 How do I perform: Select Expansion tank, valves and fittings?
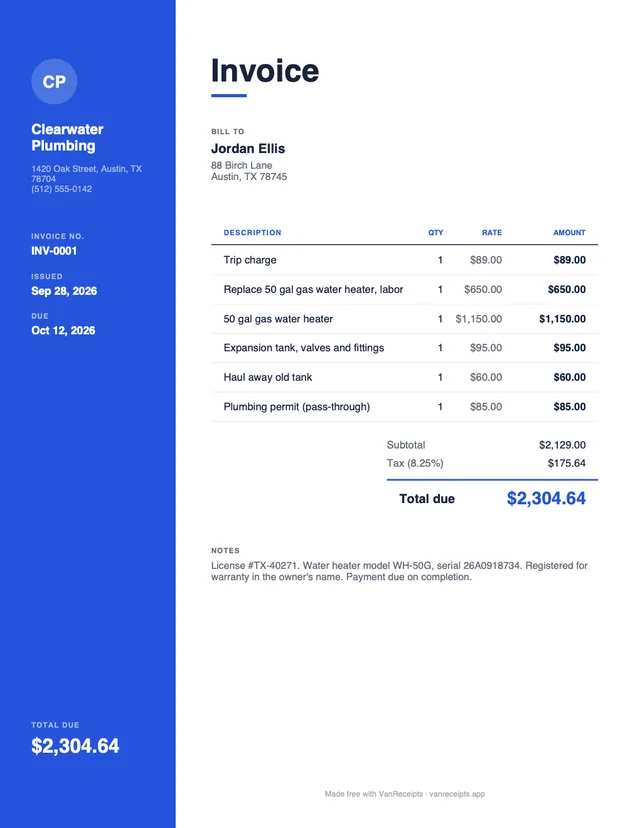304,348
